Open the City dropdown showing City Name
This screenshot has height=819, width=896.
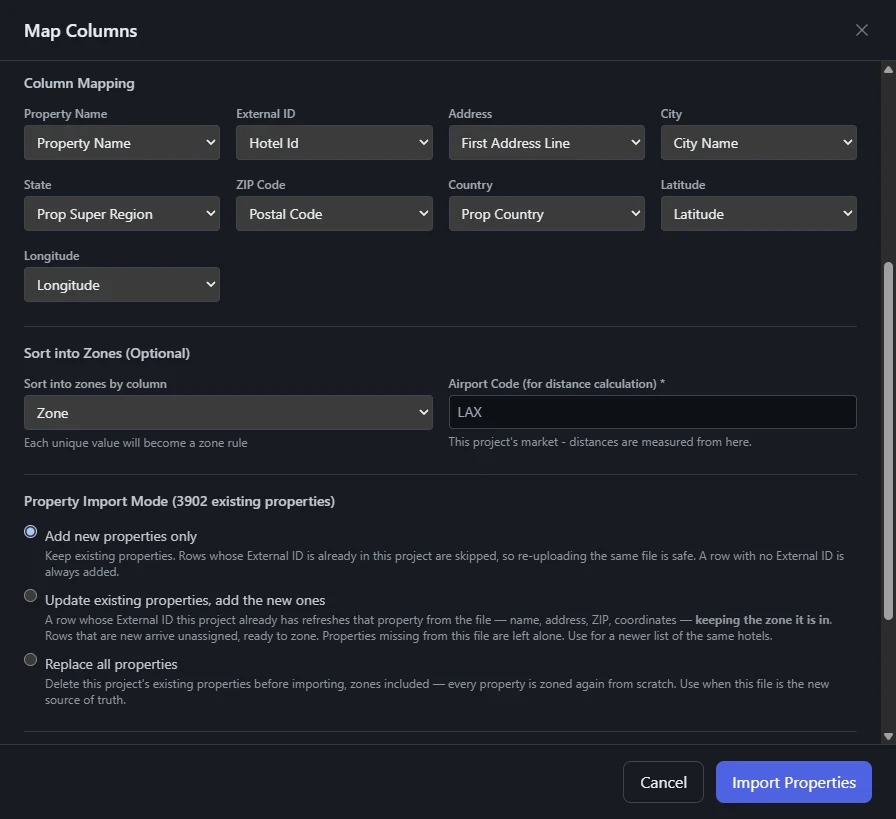tap(759, 143)
